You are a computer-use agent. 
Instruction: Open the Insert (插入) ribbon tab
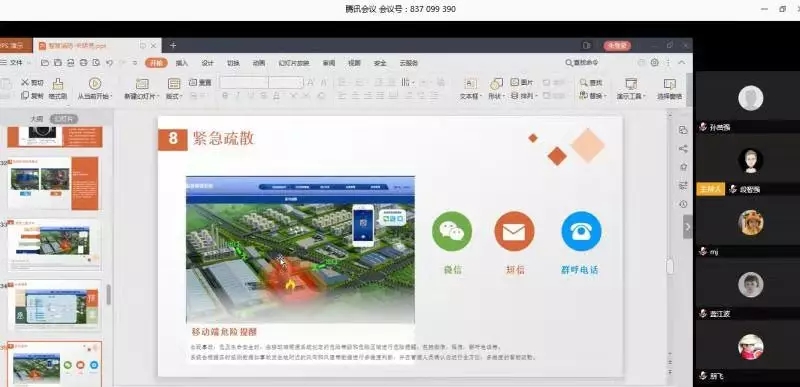click(x=182, y=63)
